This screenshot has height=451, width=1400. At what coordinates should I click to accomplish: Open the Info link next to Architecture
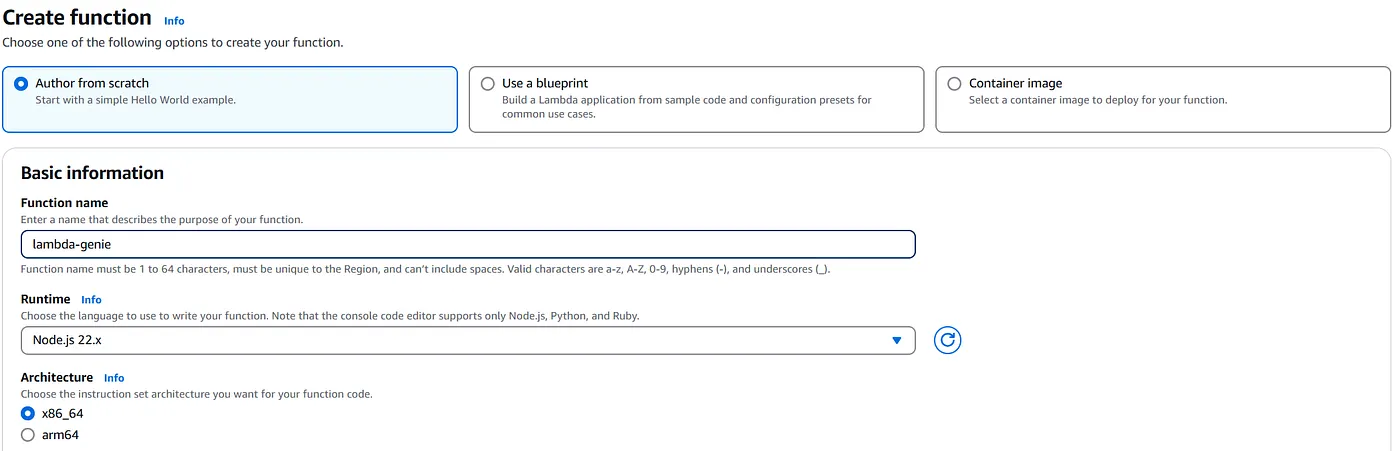[x=114, y=378]
